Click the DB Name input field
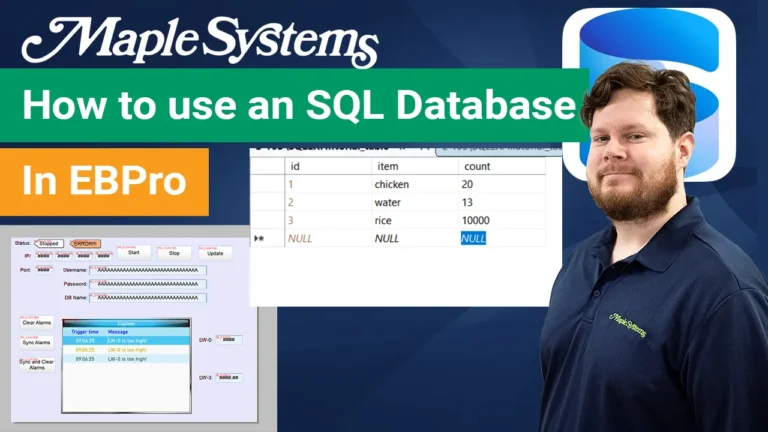This screenshot has width=768, height=432. point(148,297)
